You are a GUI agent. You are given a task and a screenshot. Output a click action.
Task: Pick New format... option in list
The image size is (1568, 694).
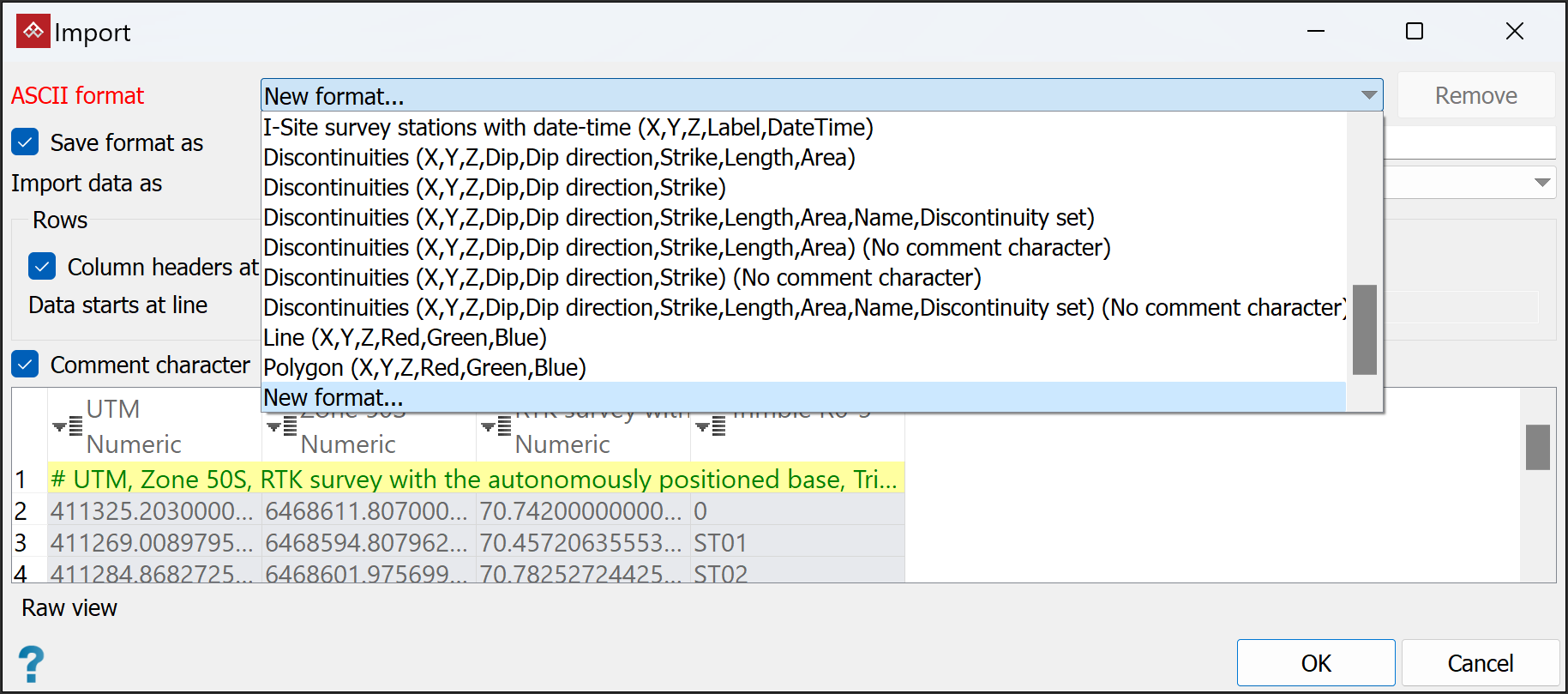pyautogui.click(x=333, y=398)
